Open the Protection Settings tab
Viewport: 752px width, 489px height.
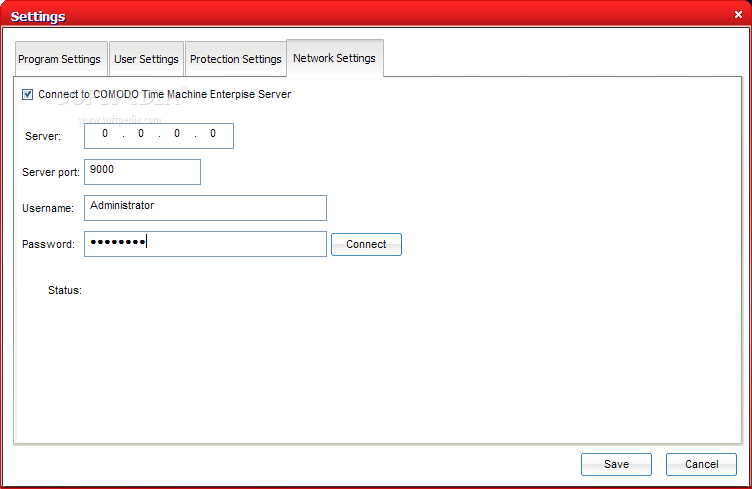(235, 59)
